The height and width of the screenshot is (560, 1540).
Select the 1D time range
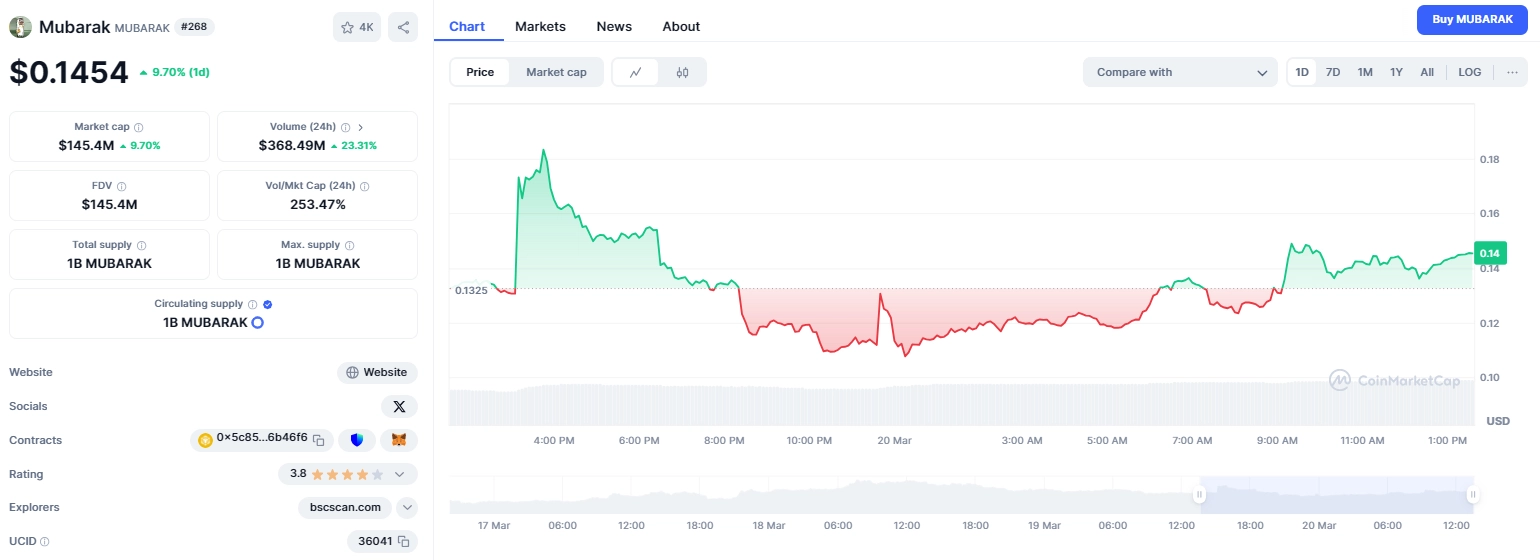tap(1302, 72)
